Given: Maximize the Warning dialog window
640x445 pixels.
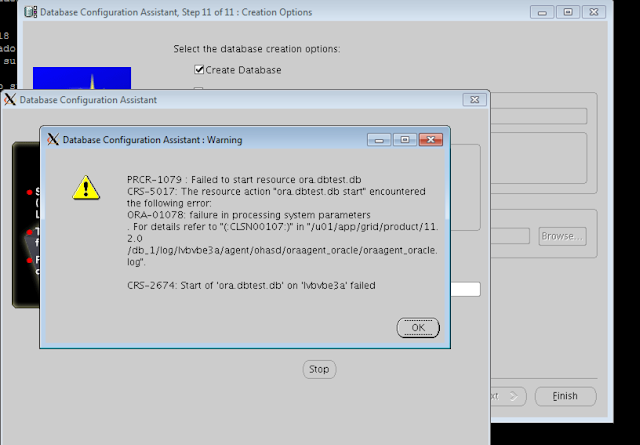Looking at the screenshot, I should [405, 140].
